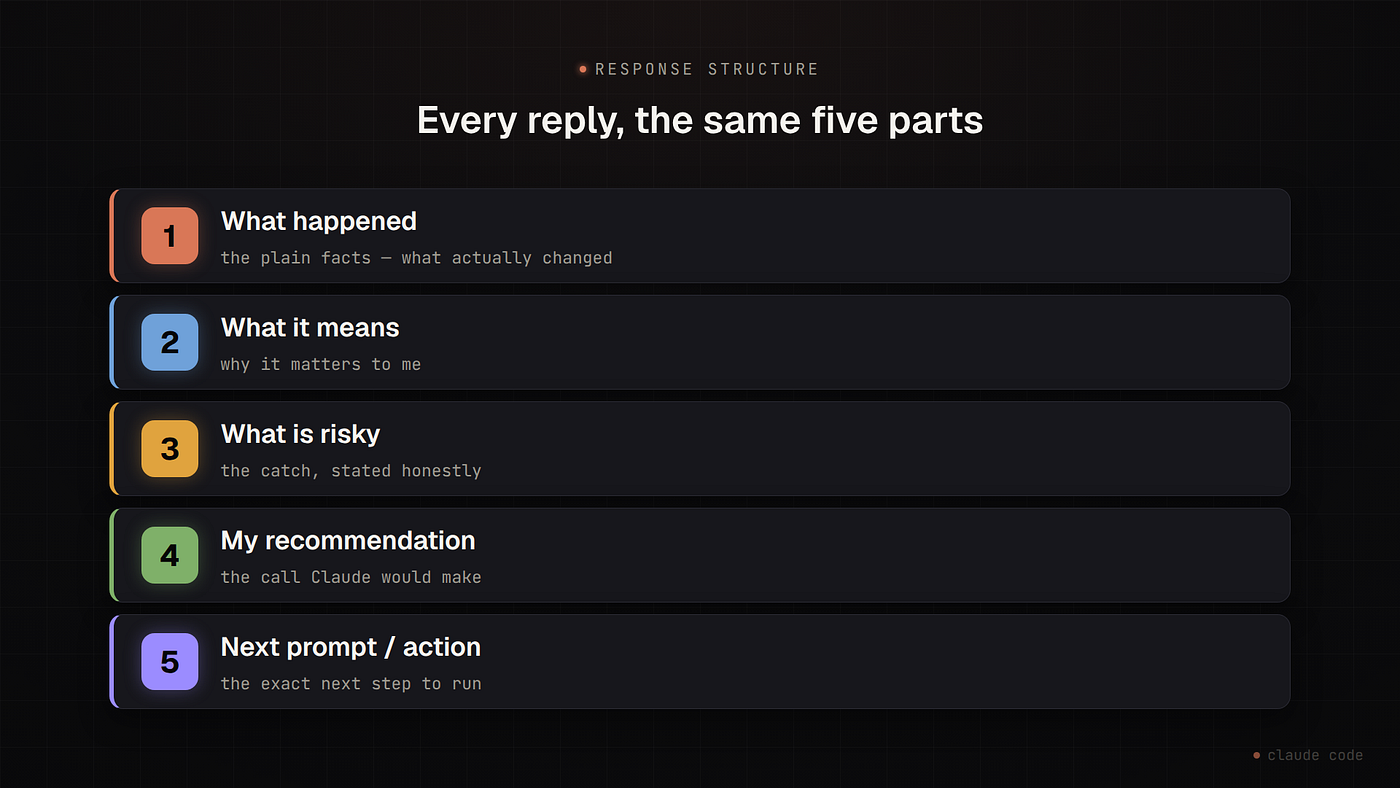Select the My recommendation heading
1400x788 pixels.
[x=348, y=541]
